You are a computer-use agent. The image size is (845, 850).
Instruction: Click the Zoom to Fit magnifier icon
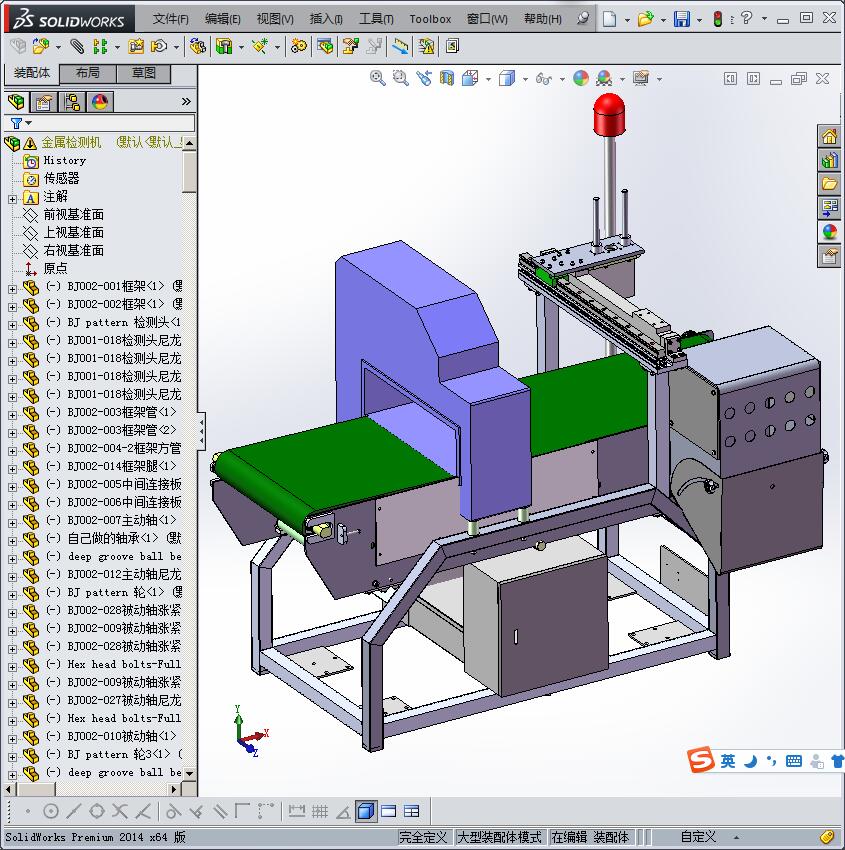coord(377,79)
